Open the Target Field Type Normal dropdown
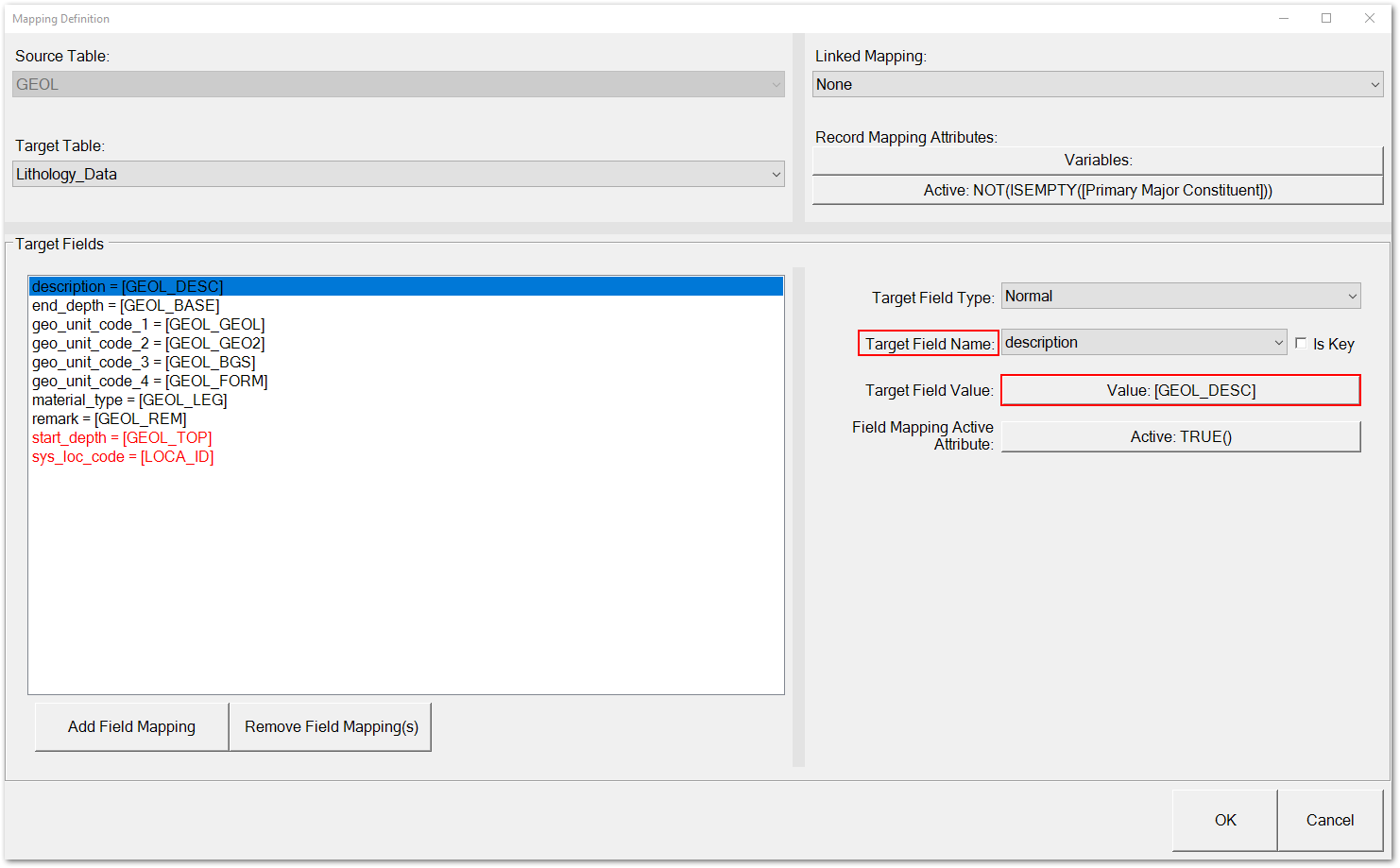Image resolution: width=1400 pixels, height=868 pixels. [x=1181, y=296]
